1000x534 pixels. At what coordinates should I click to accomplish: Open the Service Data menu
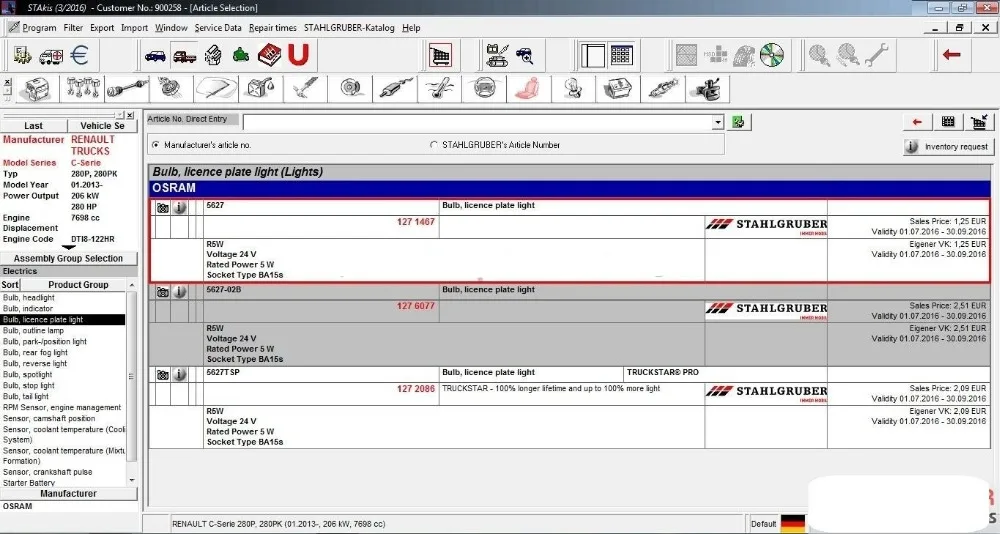point(218,28)
